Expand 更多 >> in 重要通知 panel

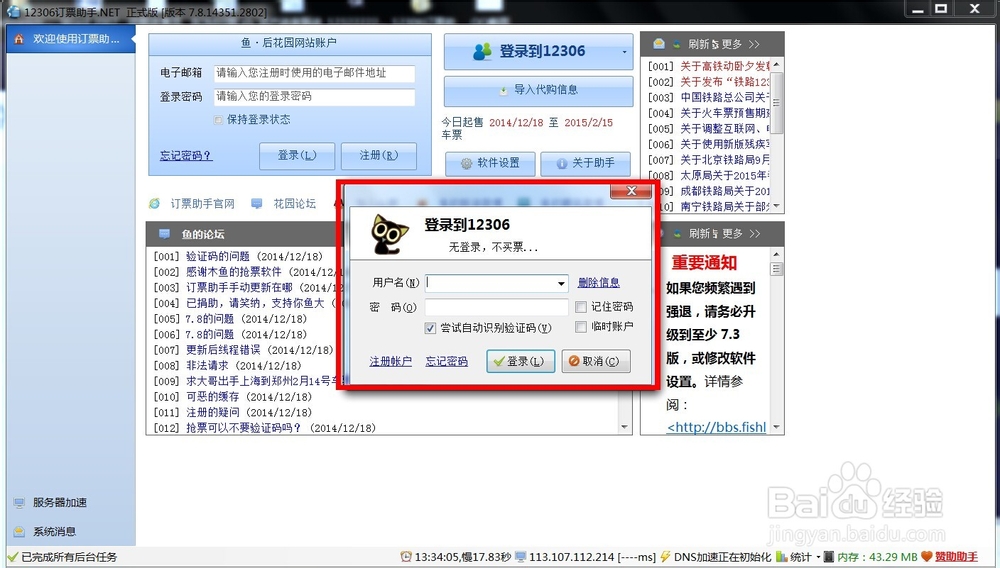pyautogui.click(x=741, y=233)
